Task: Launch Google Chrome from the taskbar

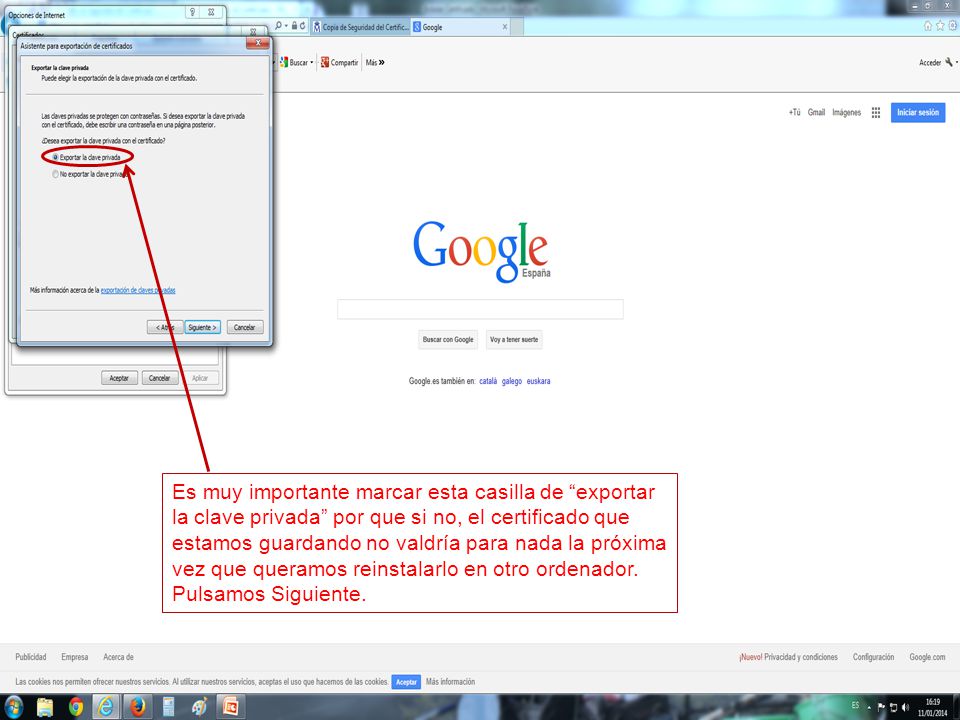Action: tap(76, 707)
